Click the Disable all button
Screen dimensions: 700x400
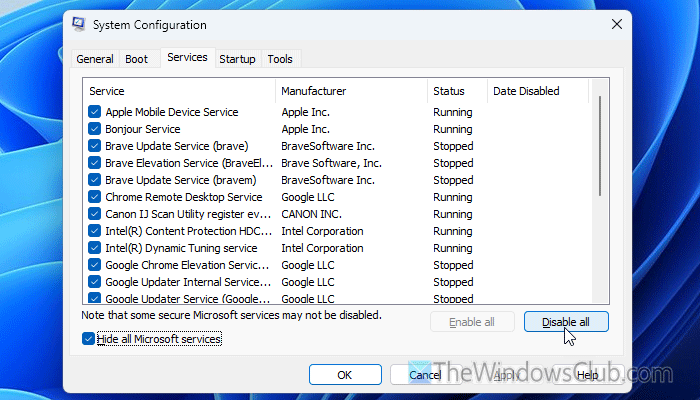point(566,322)
